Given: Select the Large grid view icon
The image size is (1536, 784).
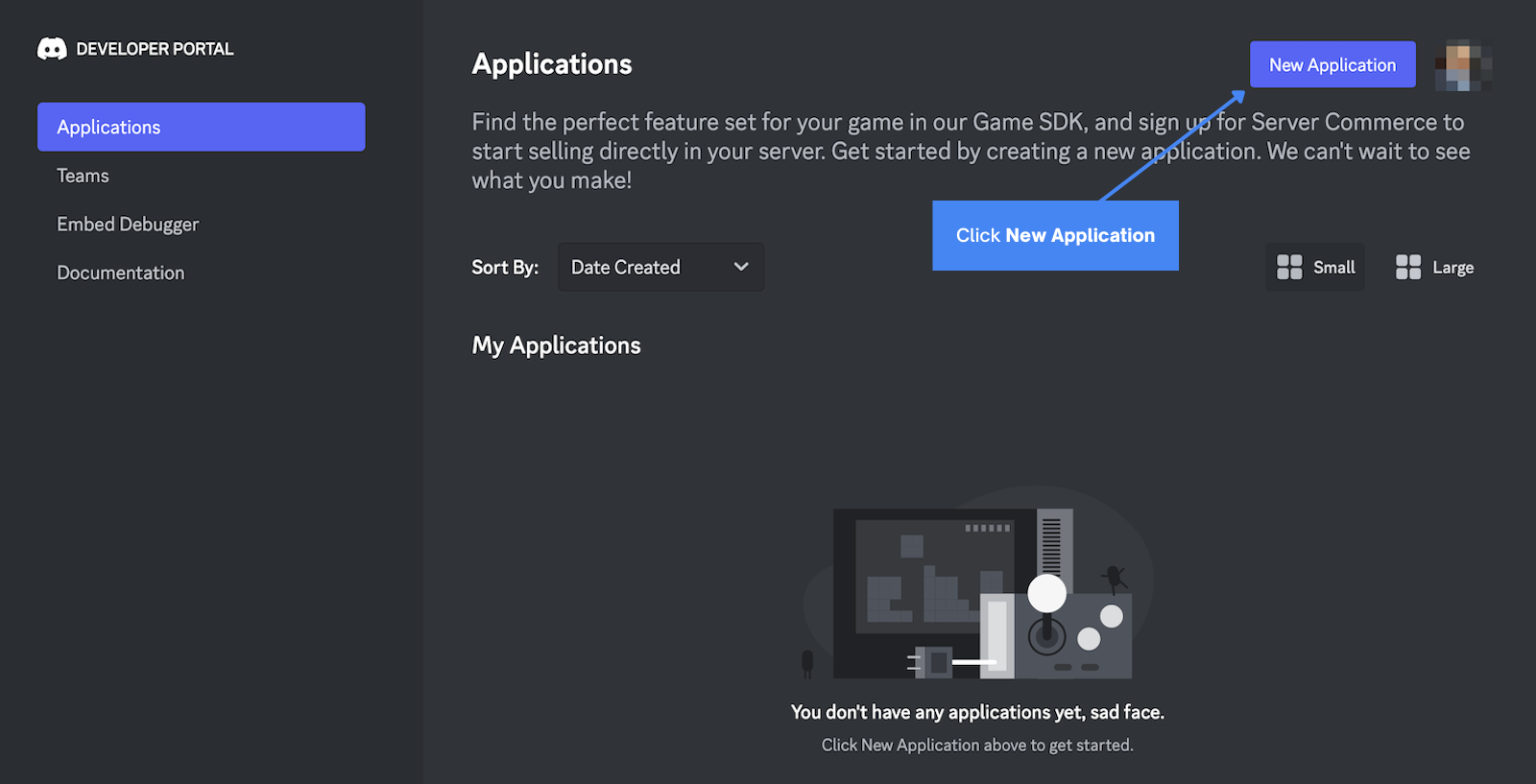Looking at the screenshot, I should click(1408, 267).
